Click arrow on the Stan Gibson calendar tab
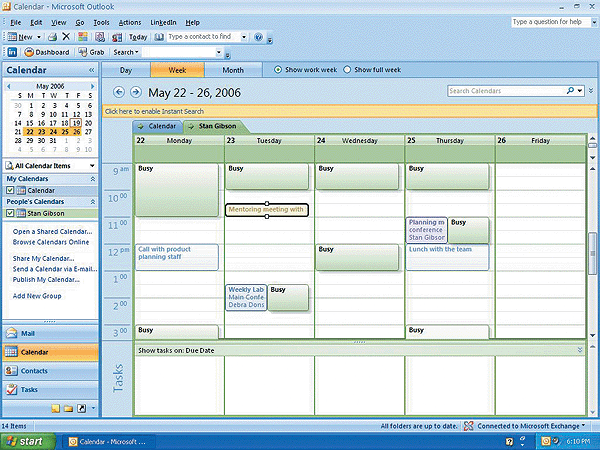This screenshot has height=450, width=600. [191, 126]
